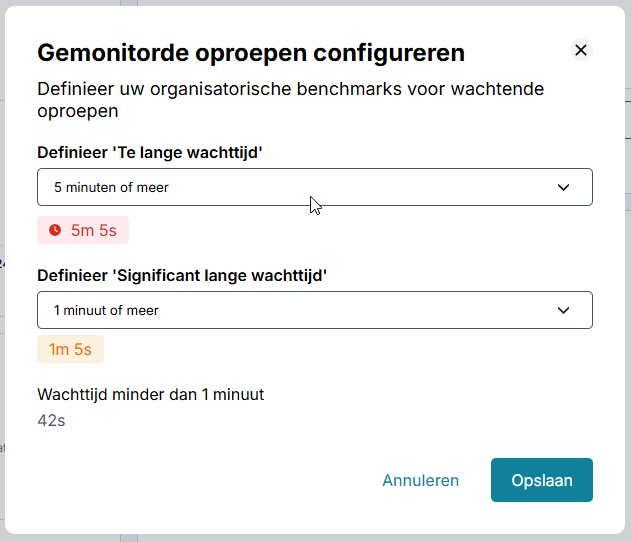Close the dialog with the X icon
Viewport: 631px width, 542px height.
(581, 50)
